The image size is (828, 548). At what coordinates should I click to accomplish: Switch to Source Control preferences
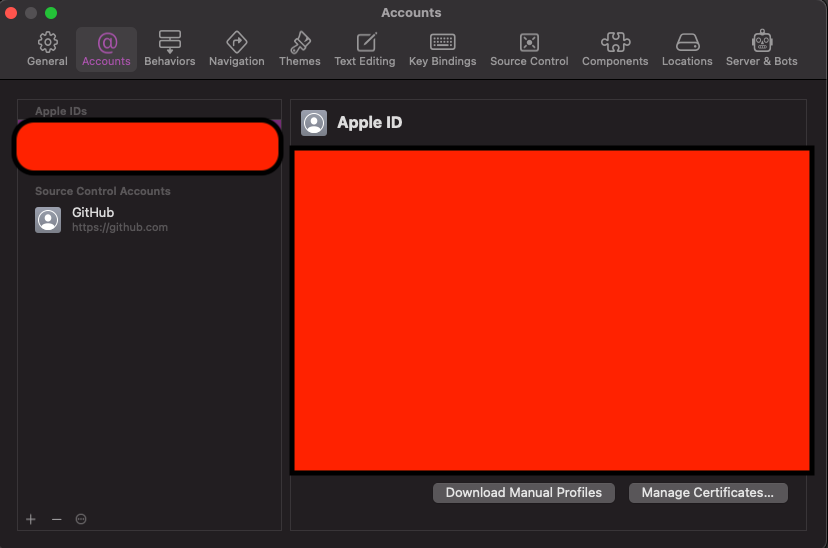click(x=529, y=49)
